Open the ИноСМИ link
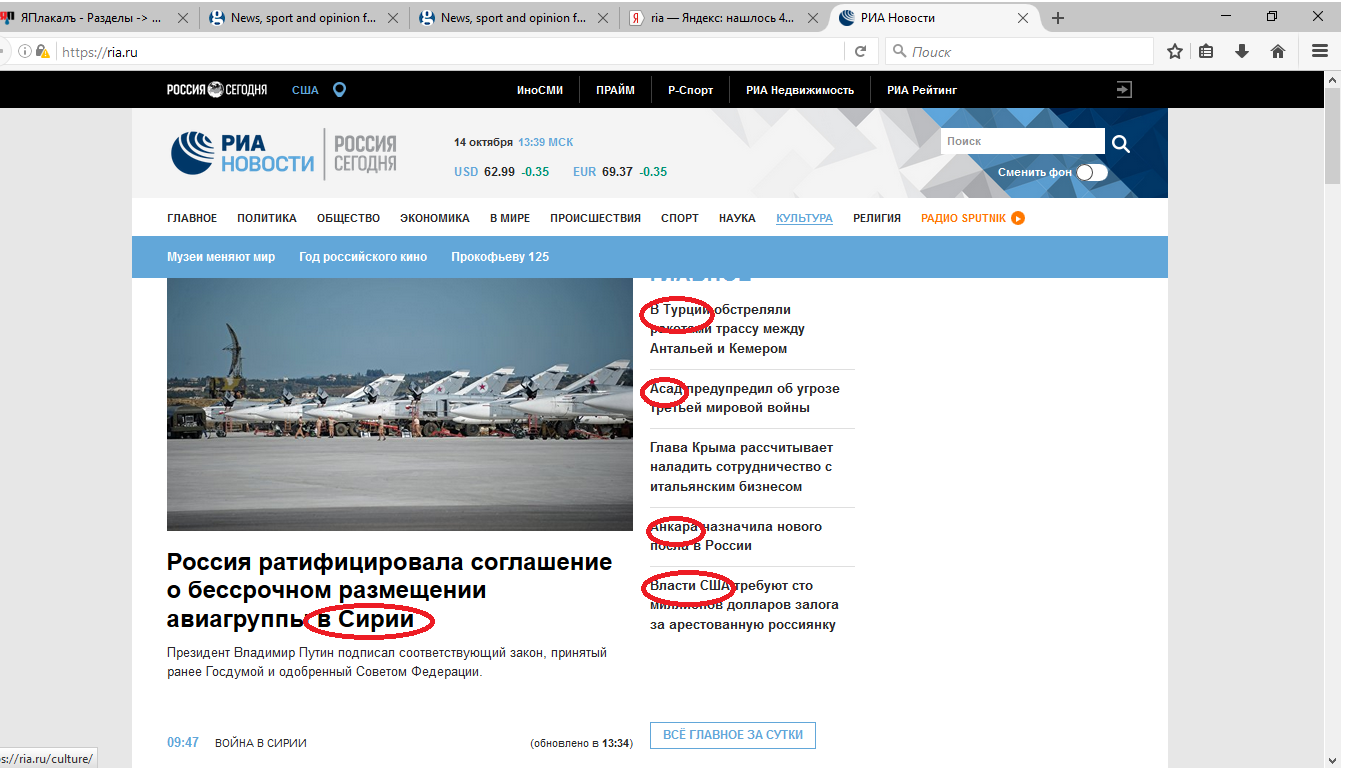Screen dimensions: 1366x768 (540, 90)
